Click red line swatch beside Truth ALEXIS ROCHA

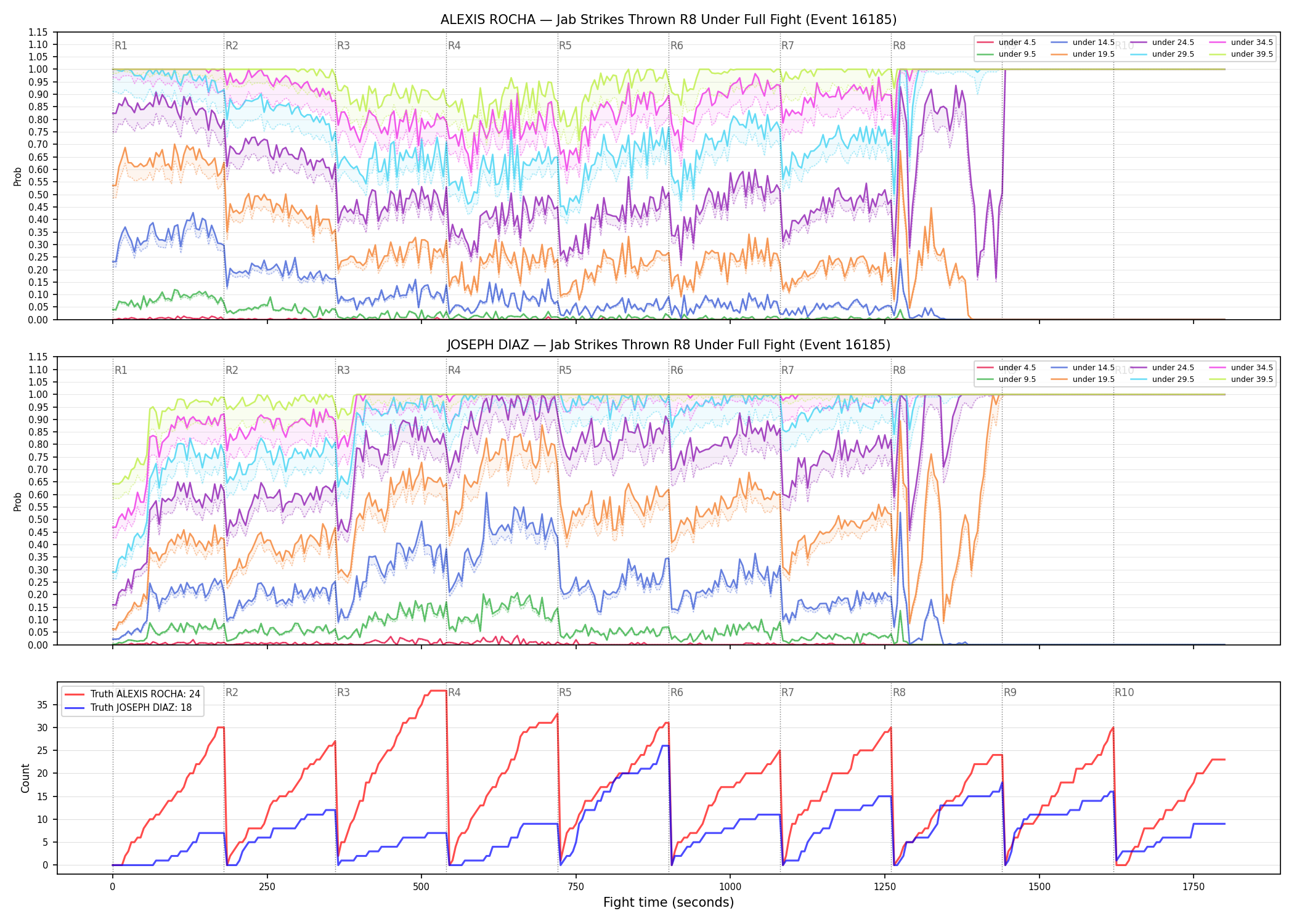pyautogui.click(x=74, y=694)
